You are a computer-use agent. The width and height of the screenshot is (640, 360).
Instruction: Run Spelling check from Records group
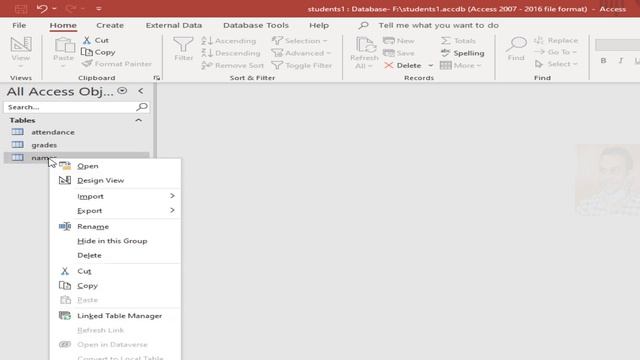coord(462,53)
